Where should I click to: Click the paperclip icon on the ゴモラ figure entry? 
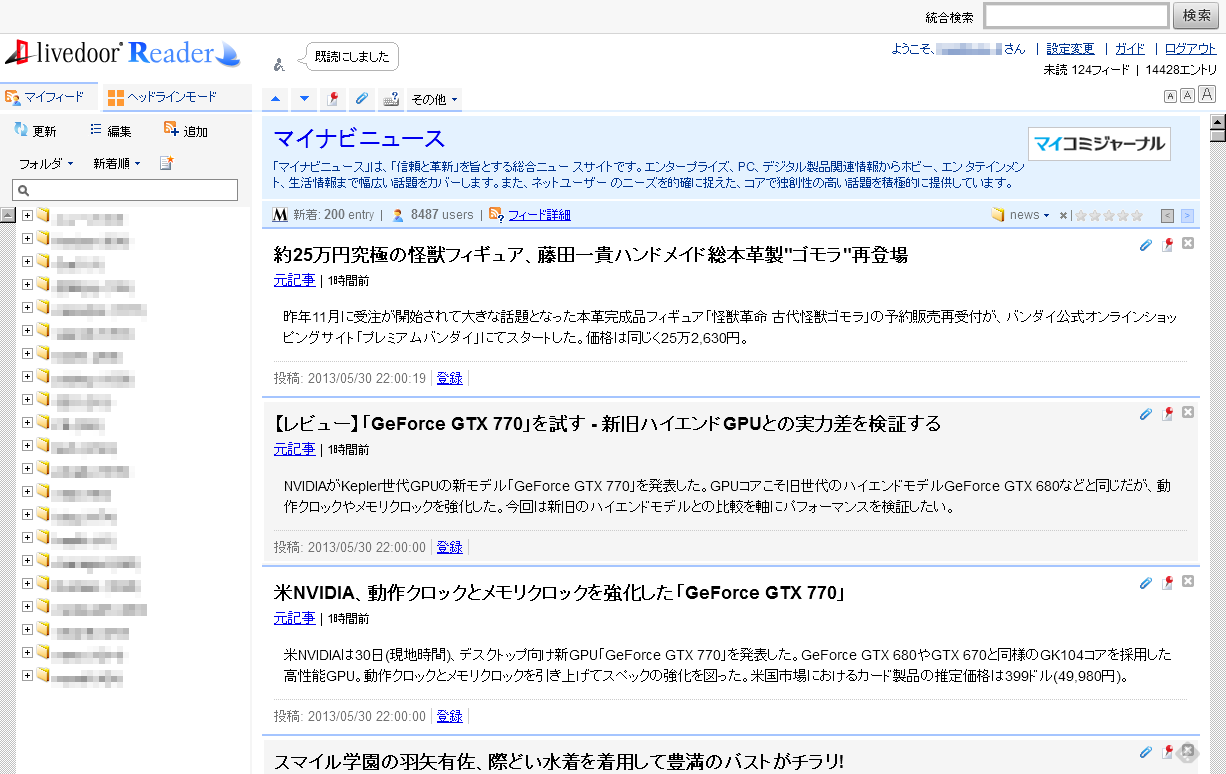click(1146, 244)
